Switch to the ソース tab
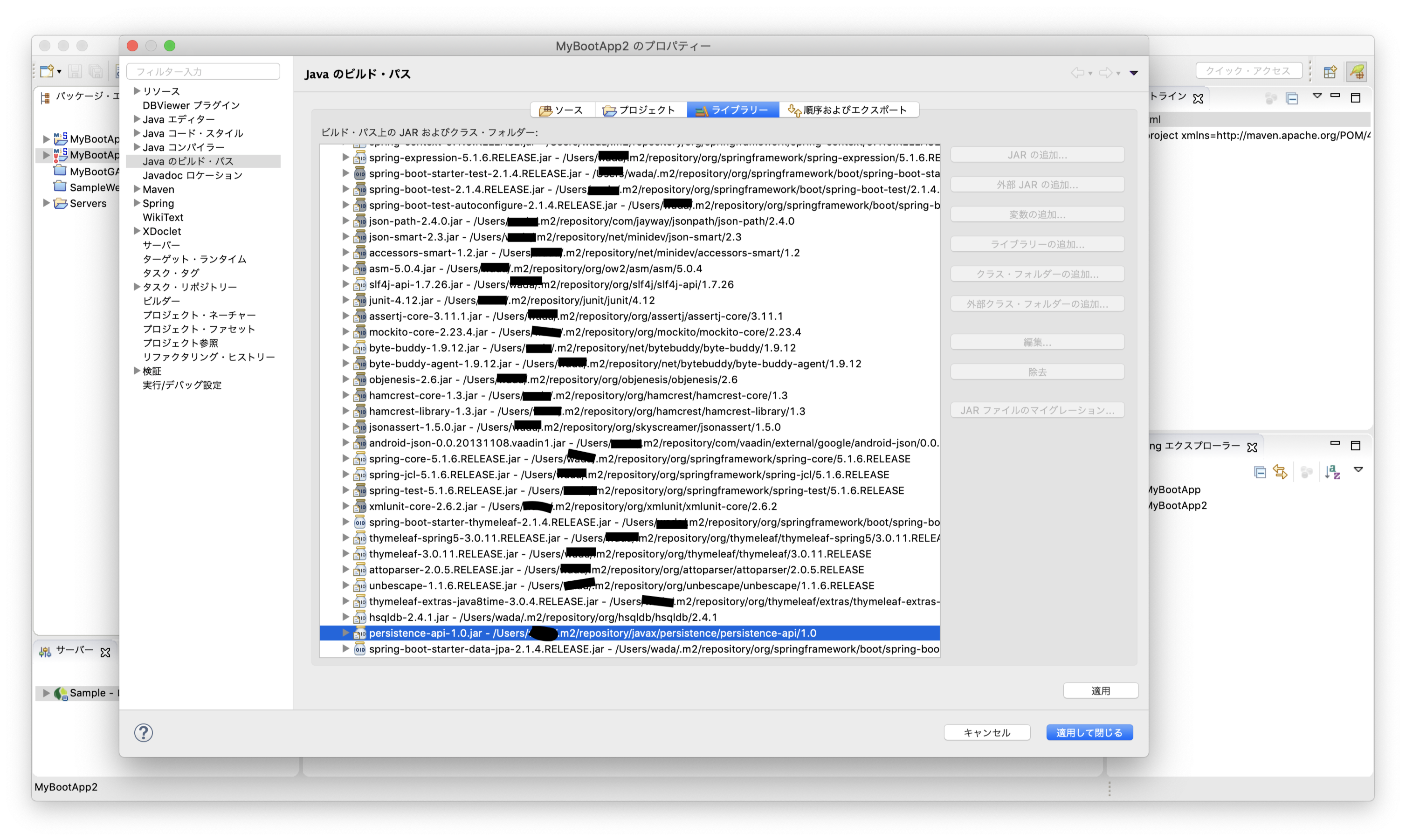1406x840 pixels. click(562, 109)
